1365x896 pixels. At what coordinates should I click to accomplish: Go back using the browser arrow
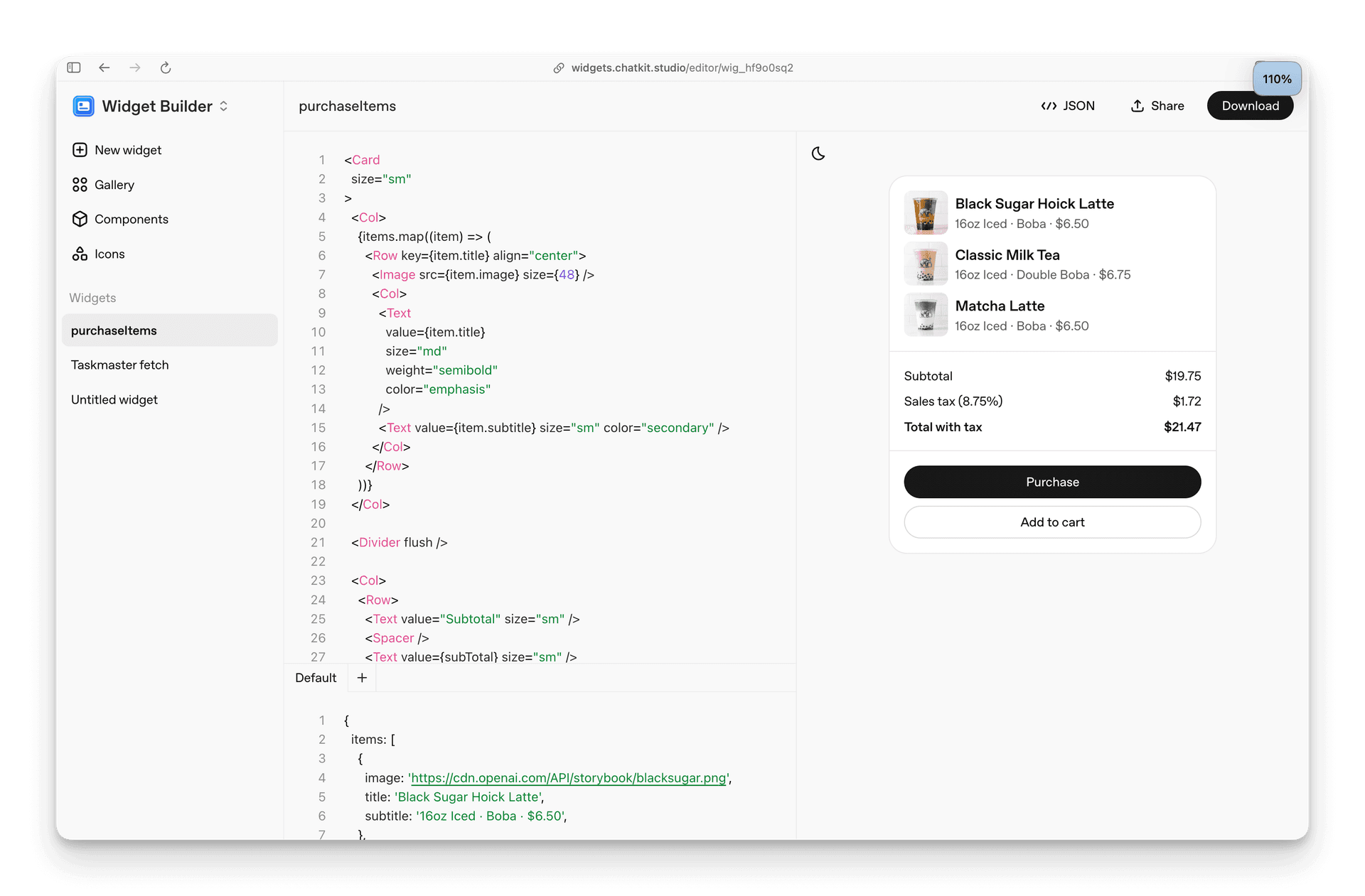[x=105, y=68]
